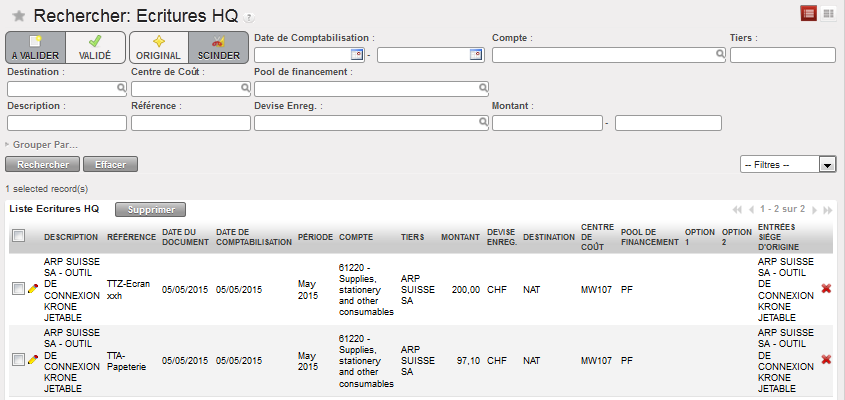Go to previous page of results
The width and height of the screenshot is (845, 400).
click(751, 210)
